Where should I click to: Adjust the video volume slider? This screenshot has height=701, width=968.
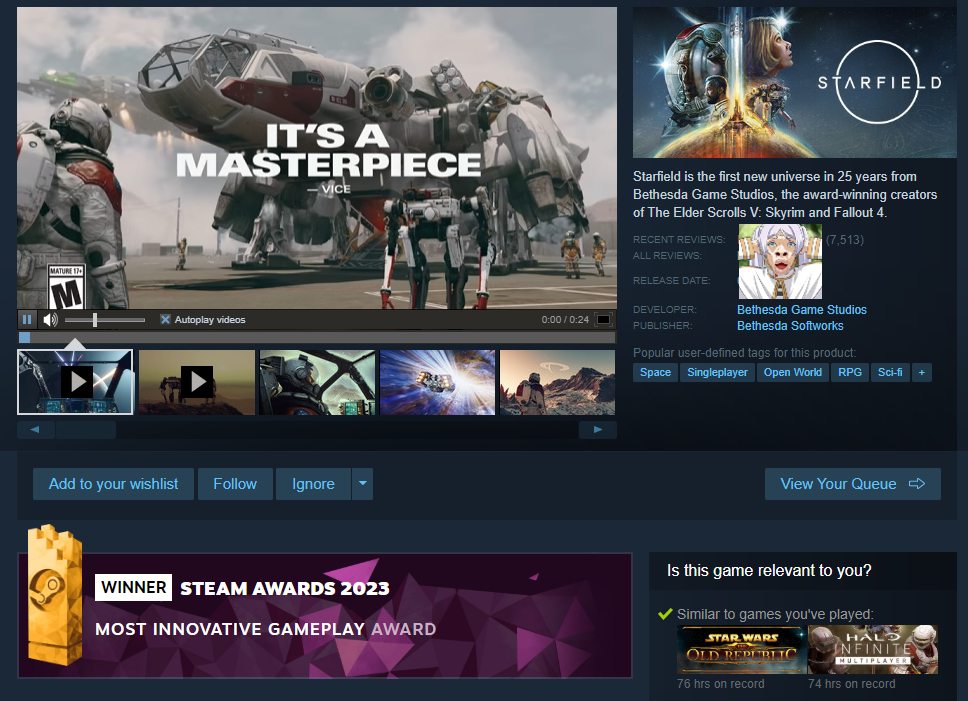[x=104, y=320]
